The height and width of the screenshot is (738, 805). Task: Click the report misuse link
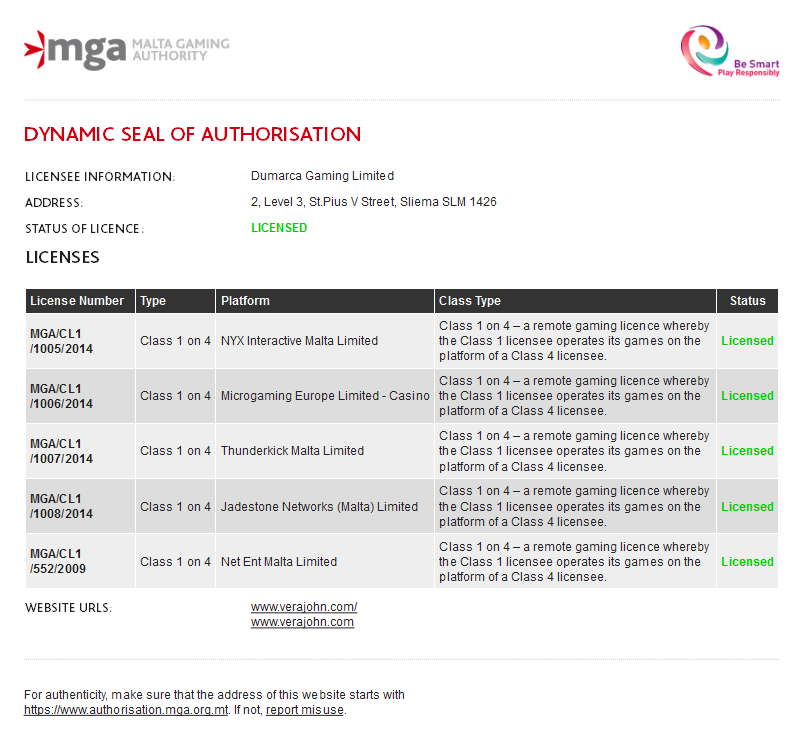click(x=305, y=710)
